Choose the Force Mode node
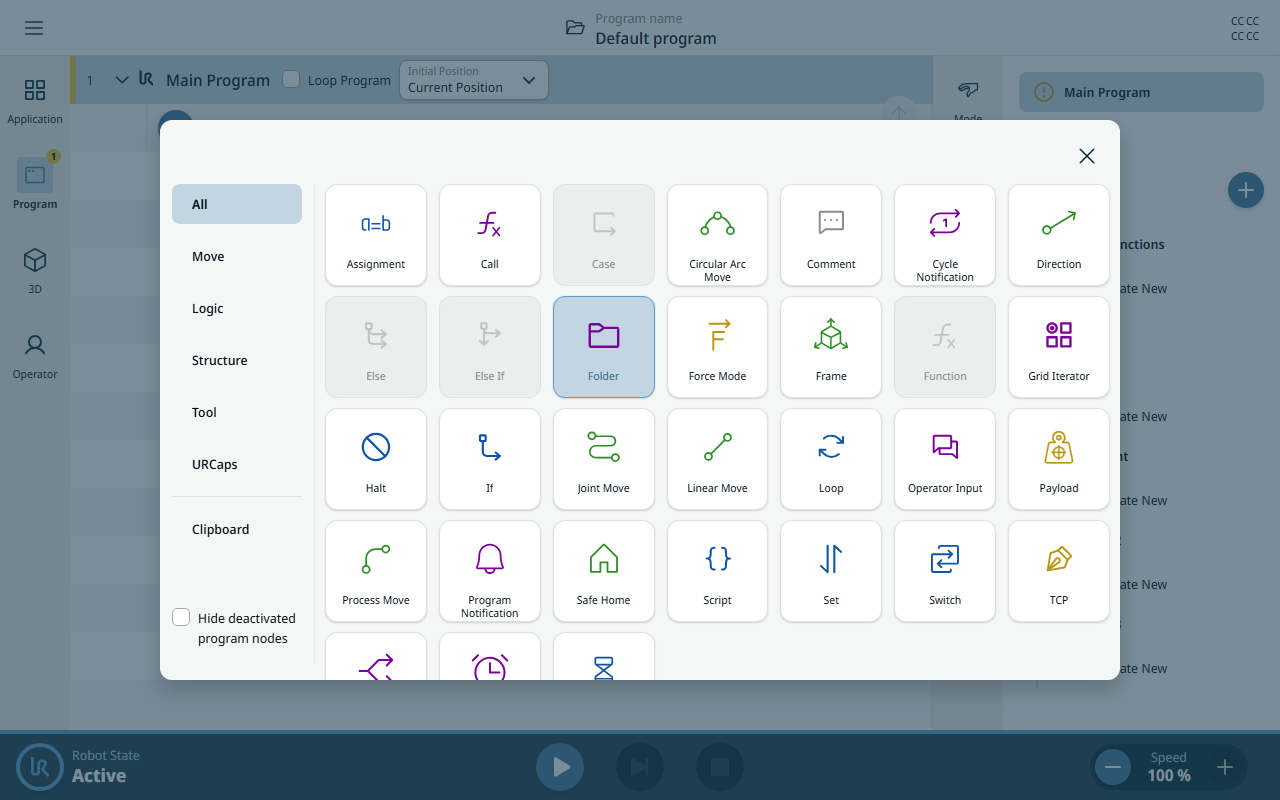1280x800 pixels. [x=717, y=346]
